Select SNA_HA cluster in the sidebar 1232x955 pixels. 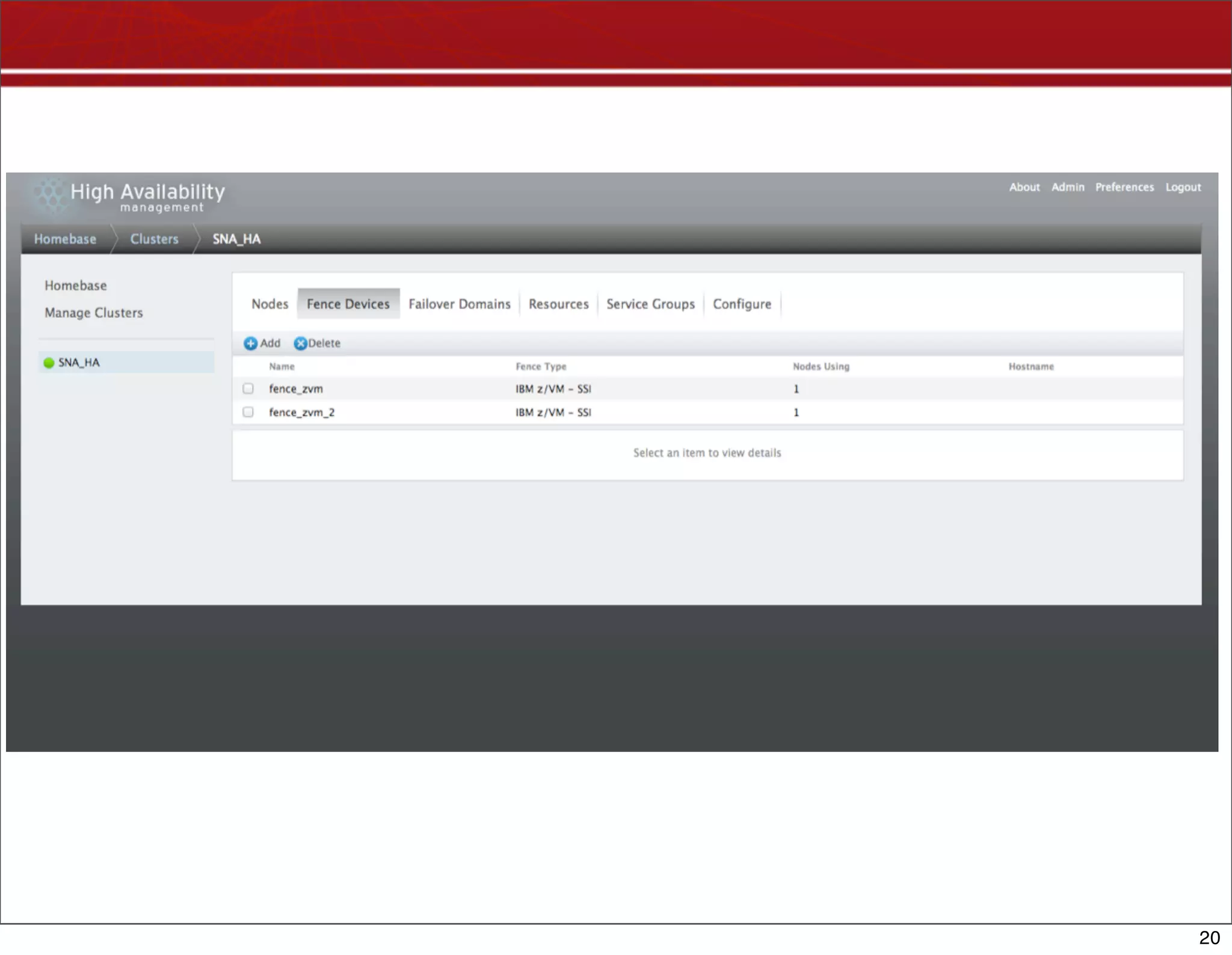(79, 363)
